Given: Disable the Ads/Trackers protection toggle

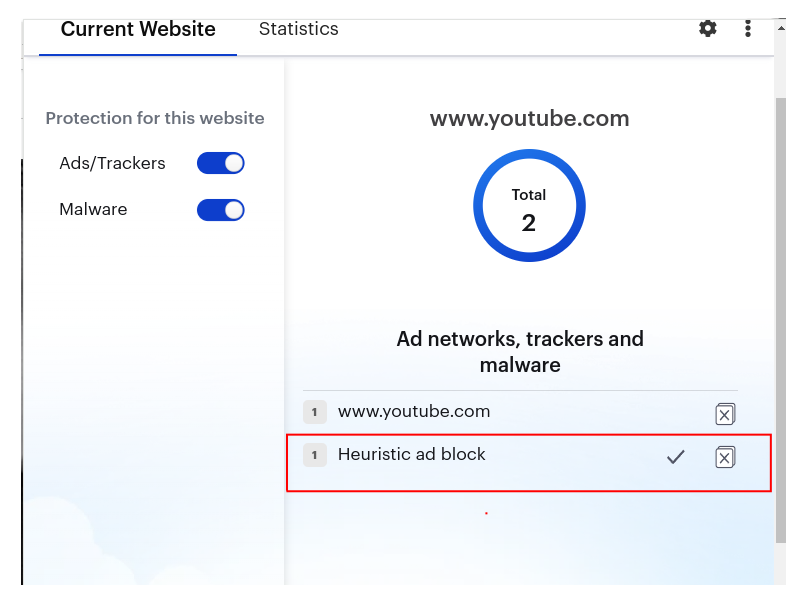Looking at the screenshot, I should pyautogui.click(x=221, y=163).
